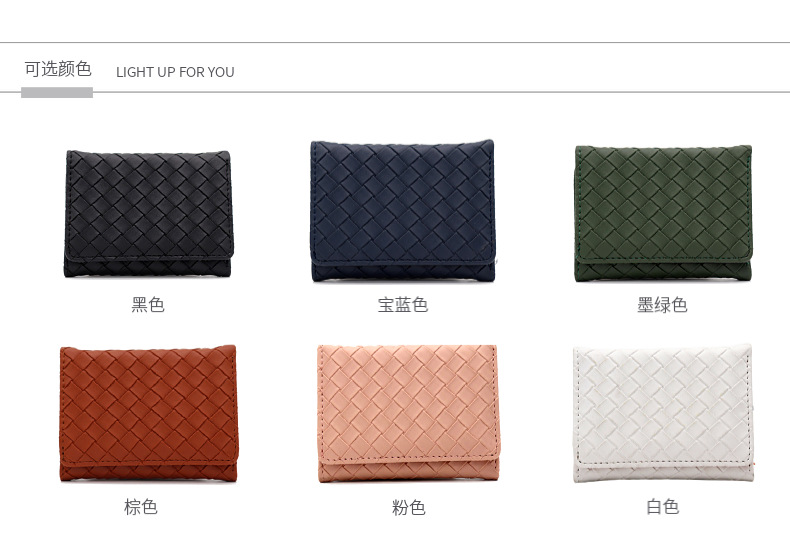
Task: Click the bottom flap of the pink wallet
Action: pyautogui.click(x=408, y=470)
